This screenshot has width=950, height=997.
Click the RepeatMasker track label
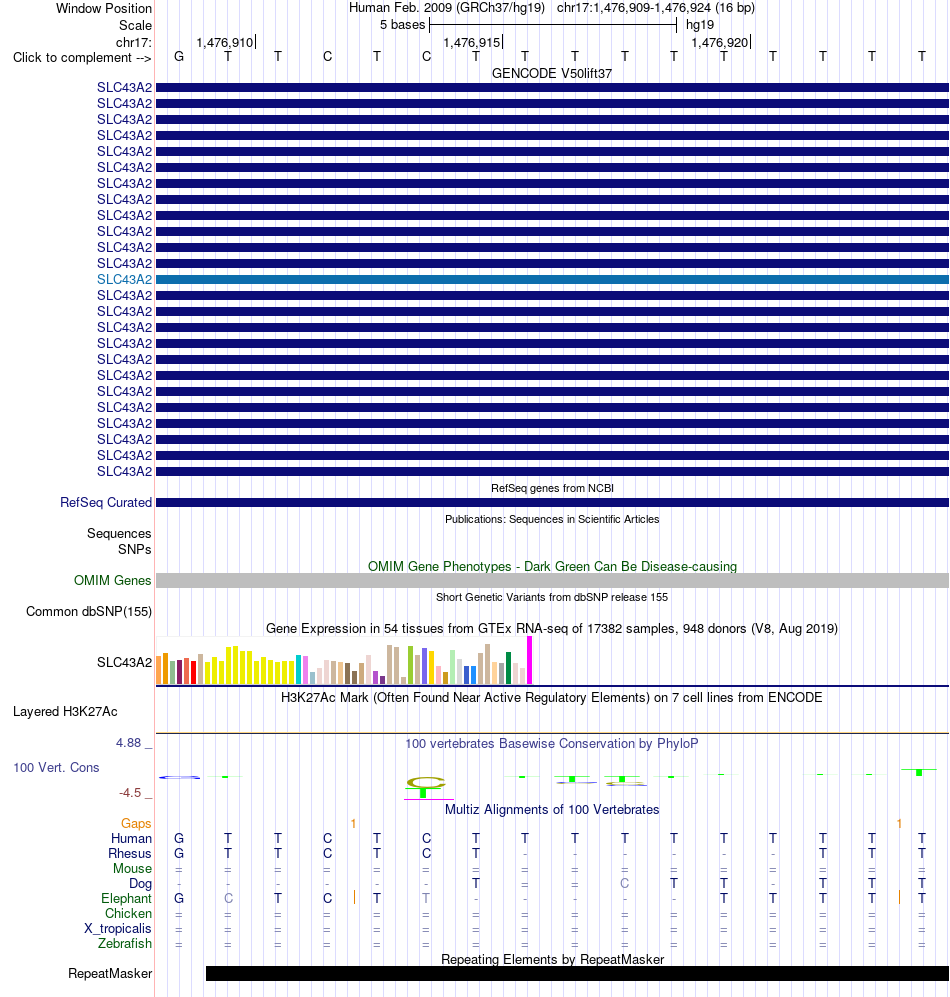point(110,973)
